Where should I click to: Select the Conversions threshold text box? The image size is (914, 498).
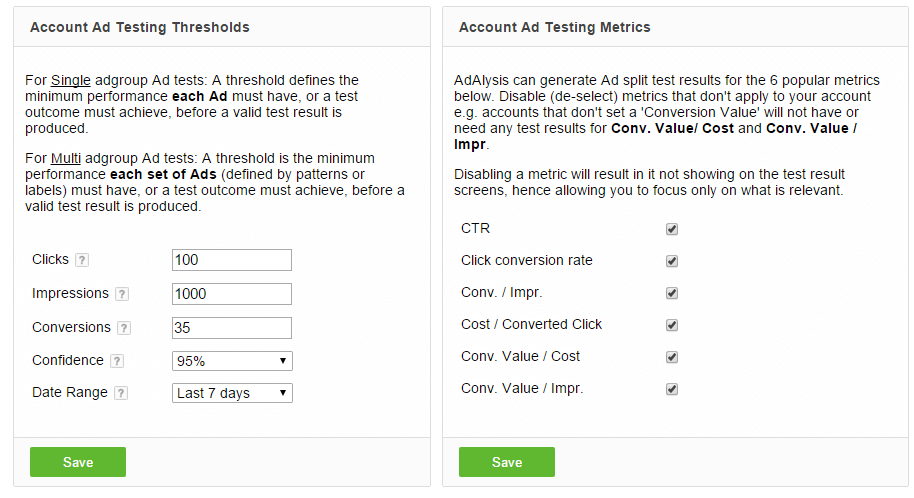pos(232,328)
